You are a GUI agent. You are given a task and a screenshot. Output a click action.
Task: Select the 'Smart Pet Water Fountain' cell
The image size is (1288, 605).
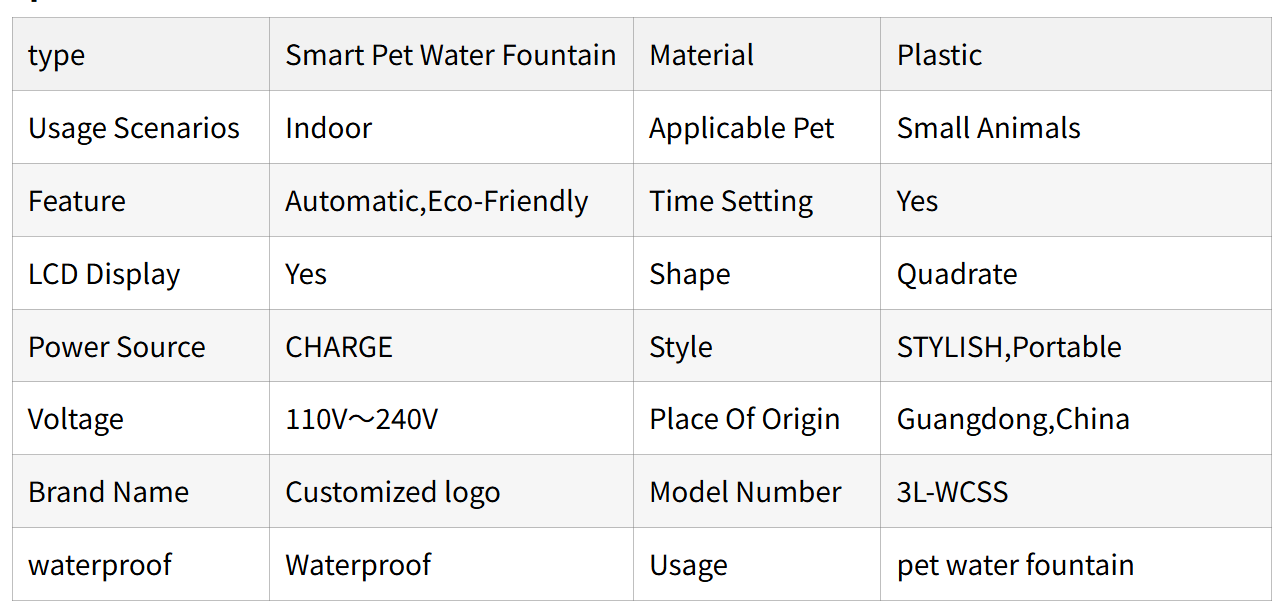[x=450, y=55]
